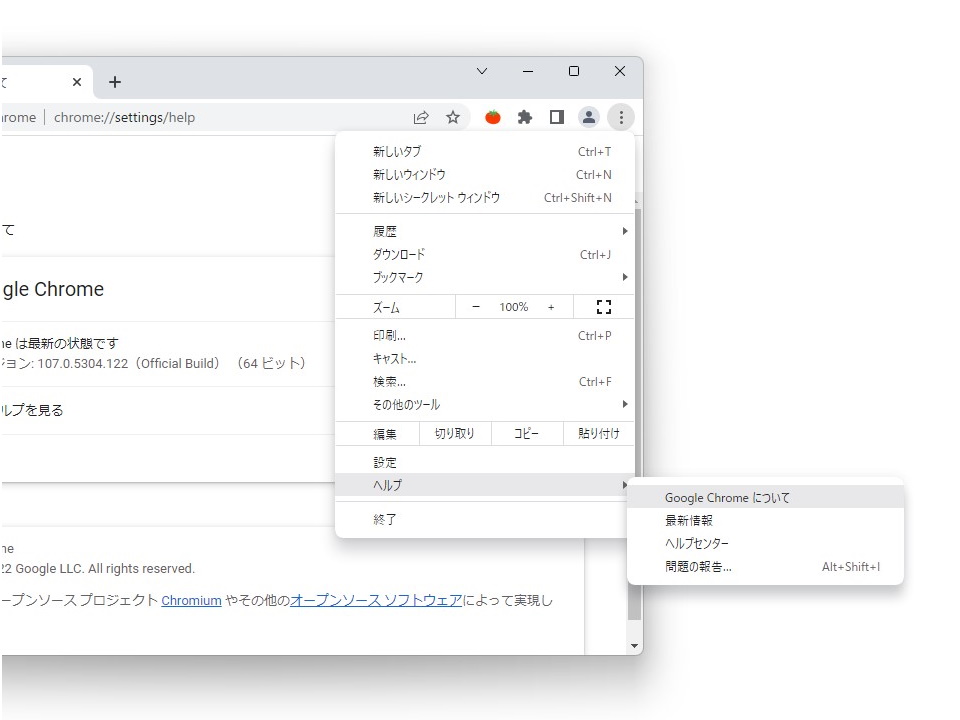
Task: Click the profile avatar icon
Action: click(588, 117)
